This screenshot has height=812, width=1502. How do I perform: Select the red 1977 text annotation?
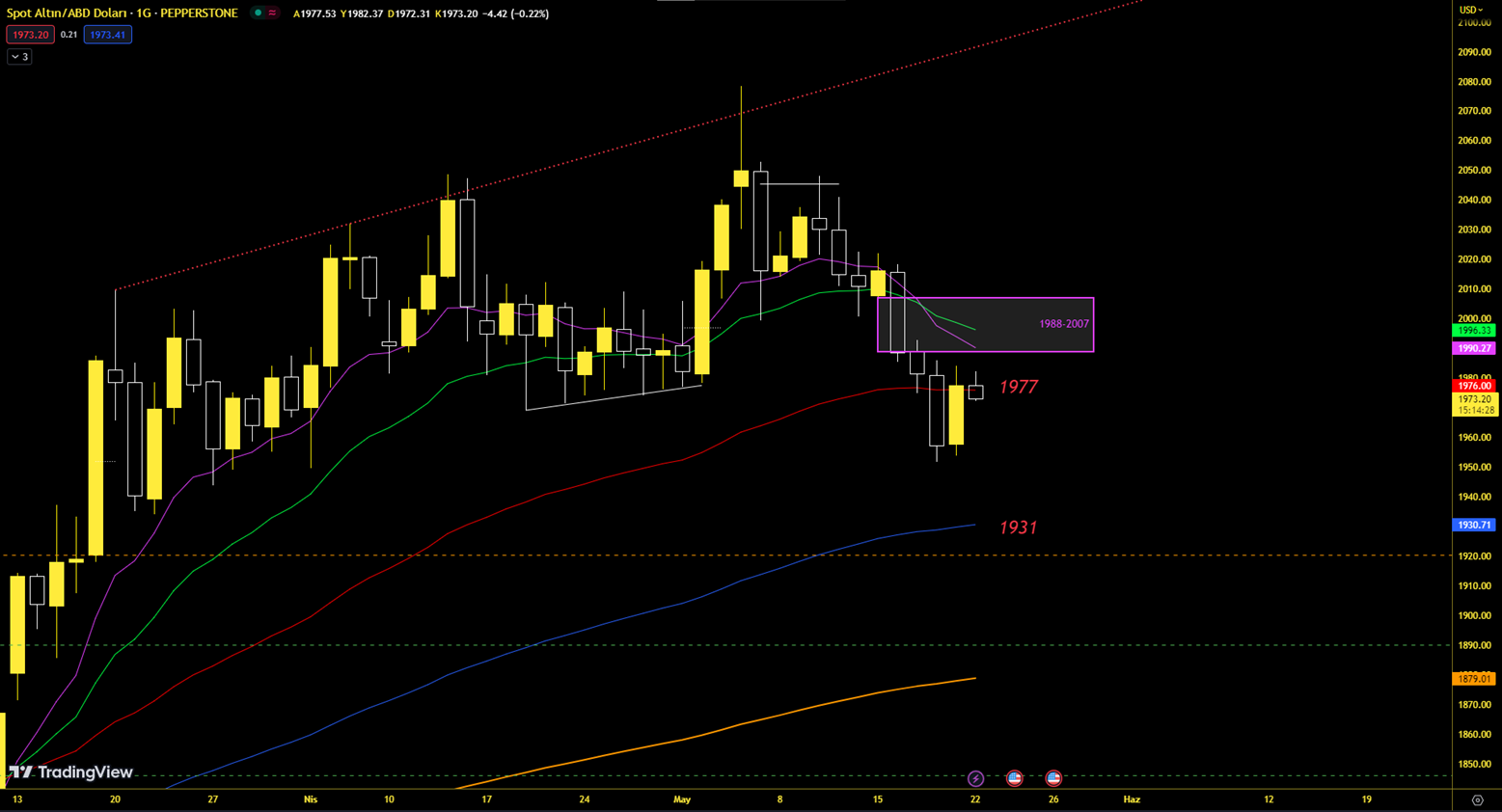tap(1018, 387)
